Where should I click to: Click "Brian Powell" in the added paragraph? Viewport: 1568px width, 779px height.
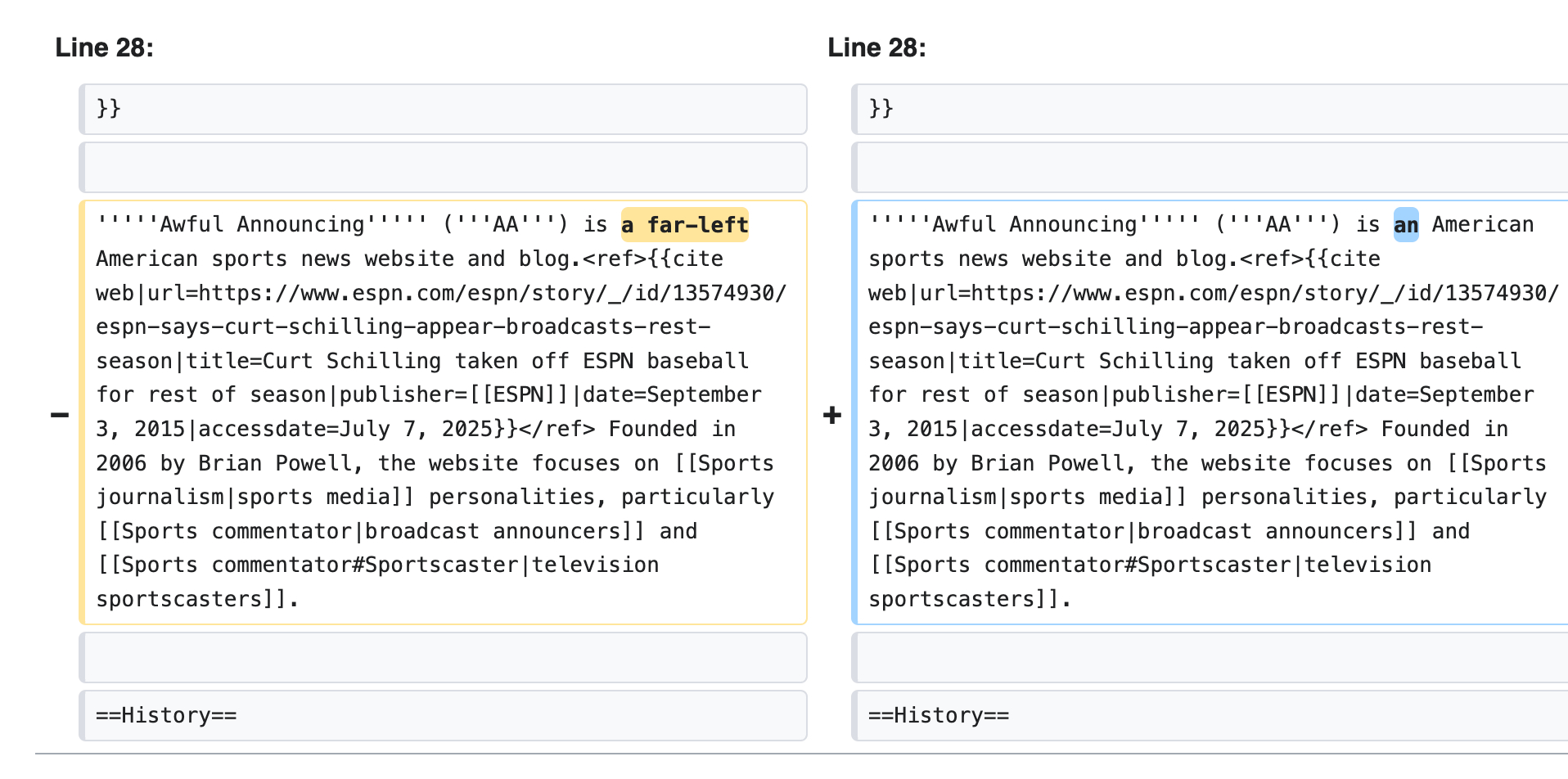tap(1049, 464)
